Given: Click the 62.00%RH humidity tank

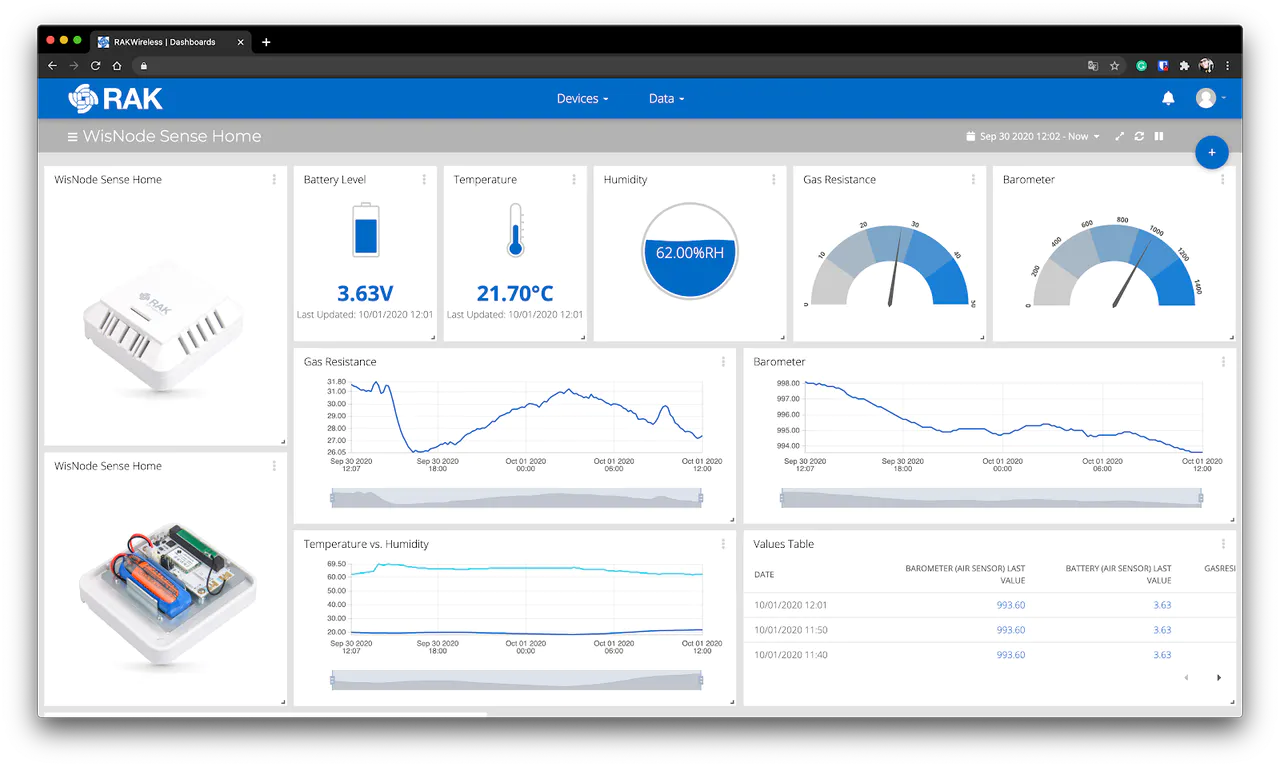Looking at the screenshot, I should (690, 252).
